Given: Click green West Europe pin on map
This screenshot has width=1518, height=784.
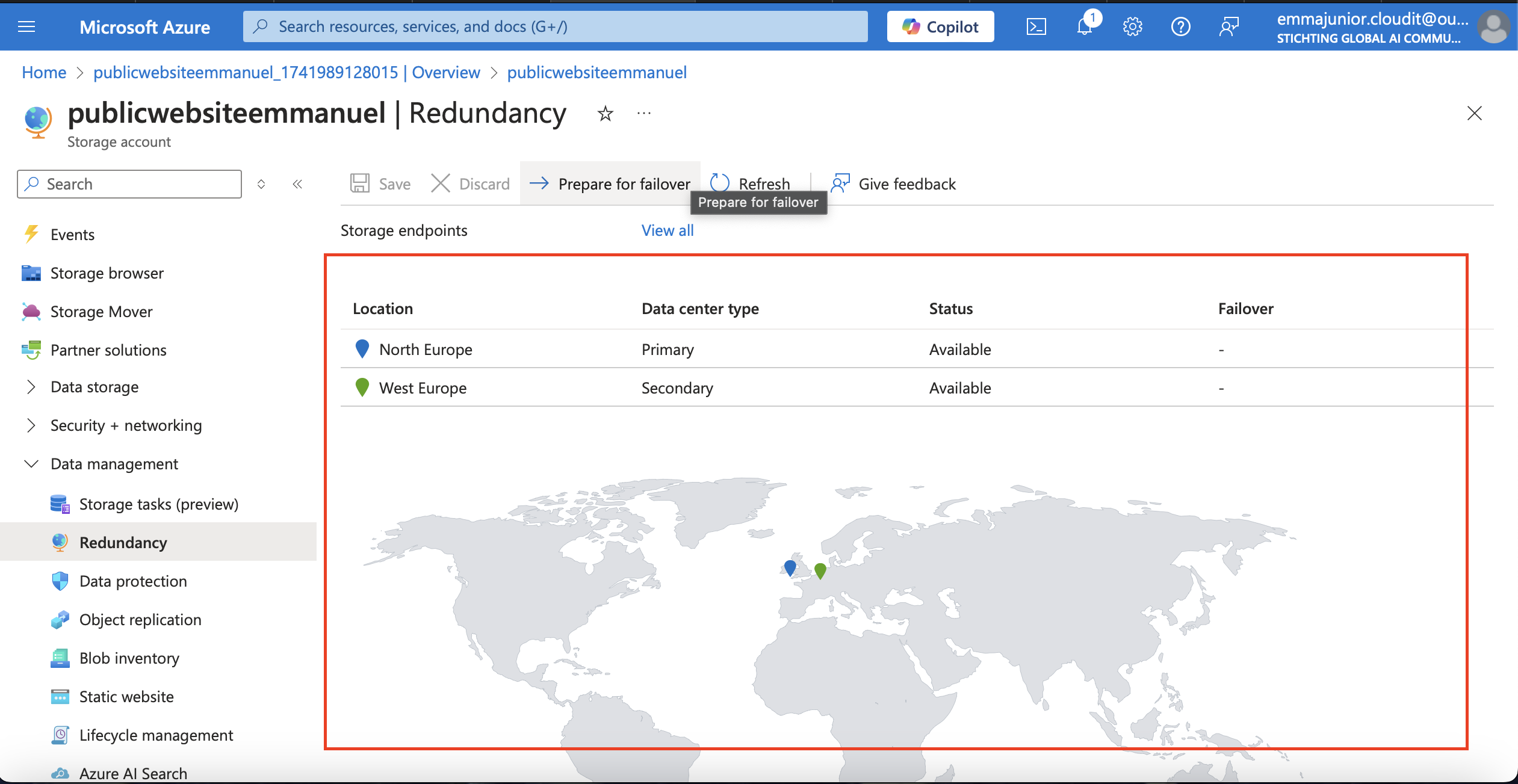Looking at the screenshot, I should (x=820, y=571).
